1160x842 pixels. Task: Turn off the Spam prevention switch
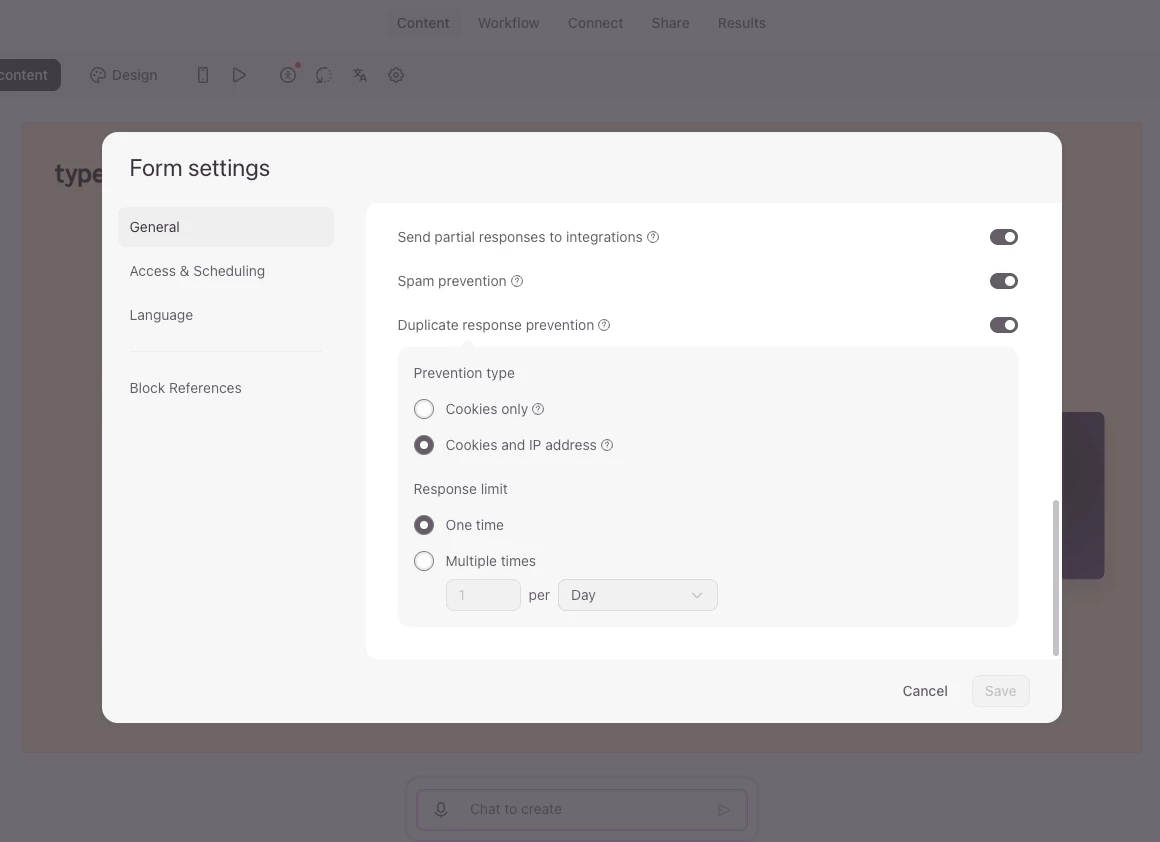[x=1003, y=281]
